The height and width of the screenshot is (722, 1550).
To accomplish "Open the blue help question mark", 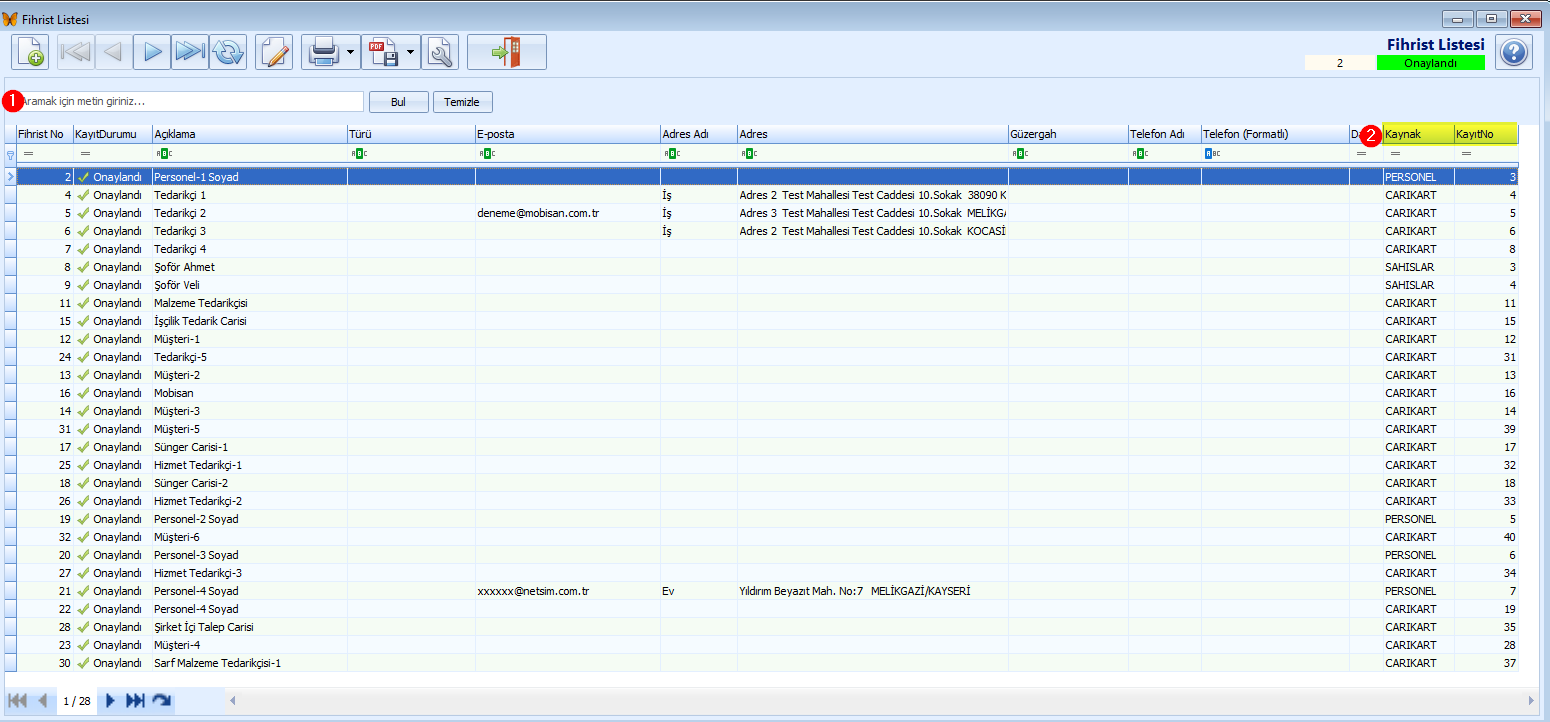I will tap(1513, 52).
